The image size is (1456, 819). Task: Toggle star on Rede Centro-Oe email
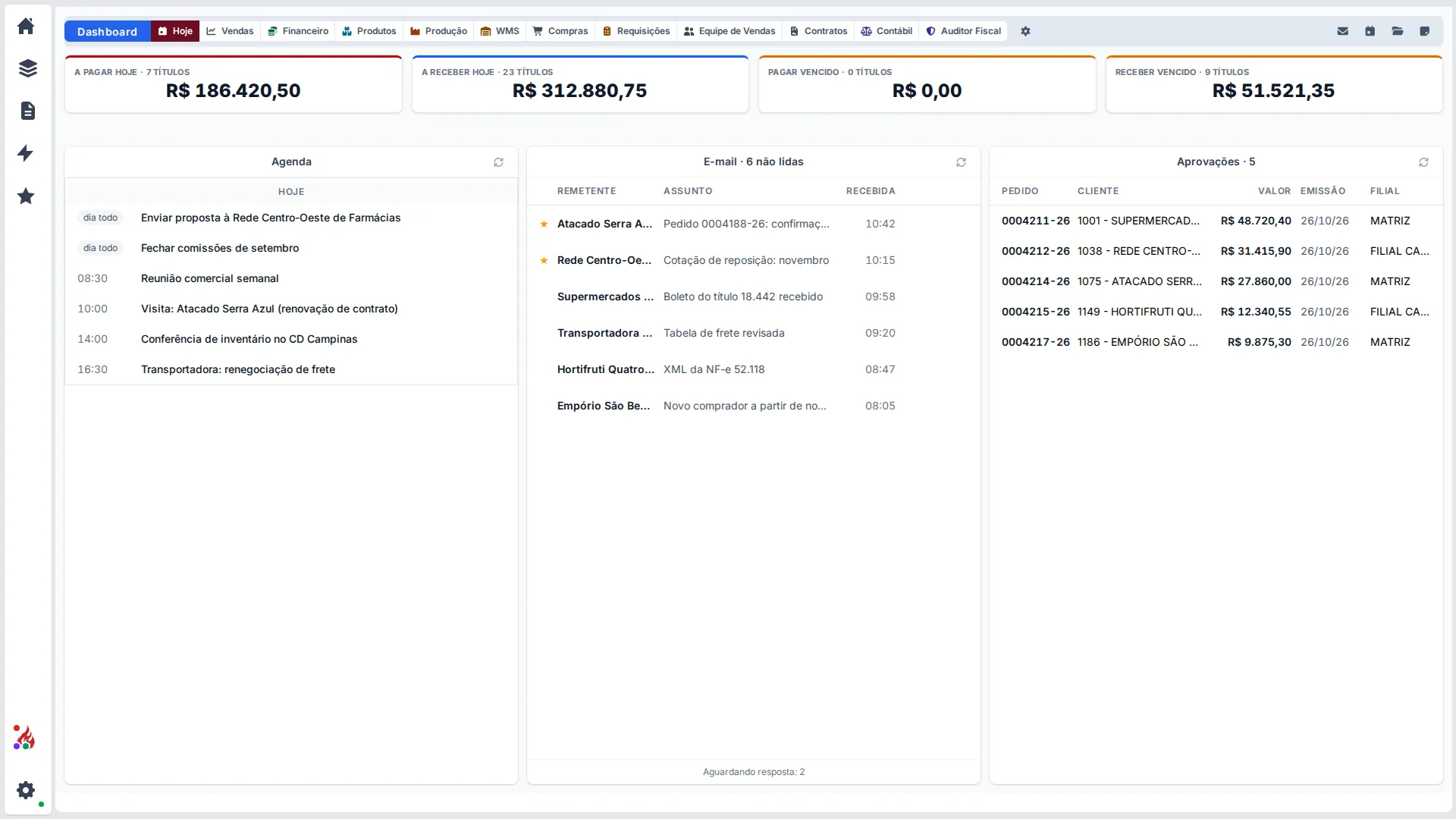[544, 260]
